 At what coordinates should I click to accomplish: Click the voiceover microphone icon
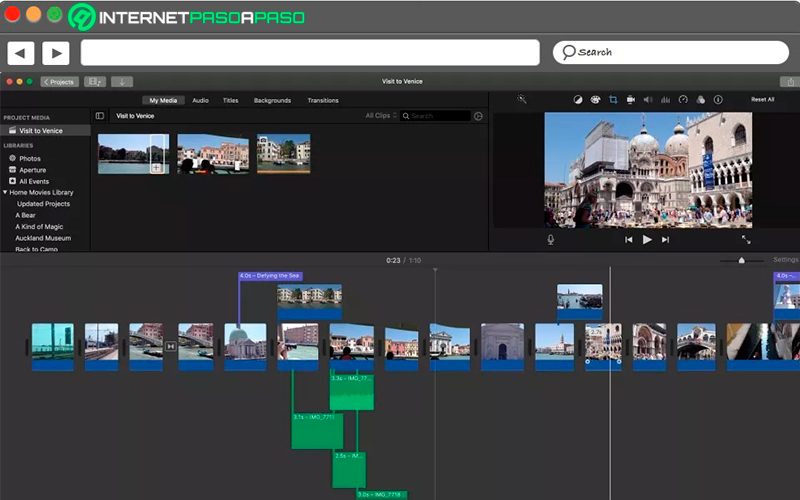(x=551, y=239)
